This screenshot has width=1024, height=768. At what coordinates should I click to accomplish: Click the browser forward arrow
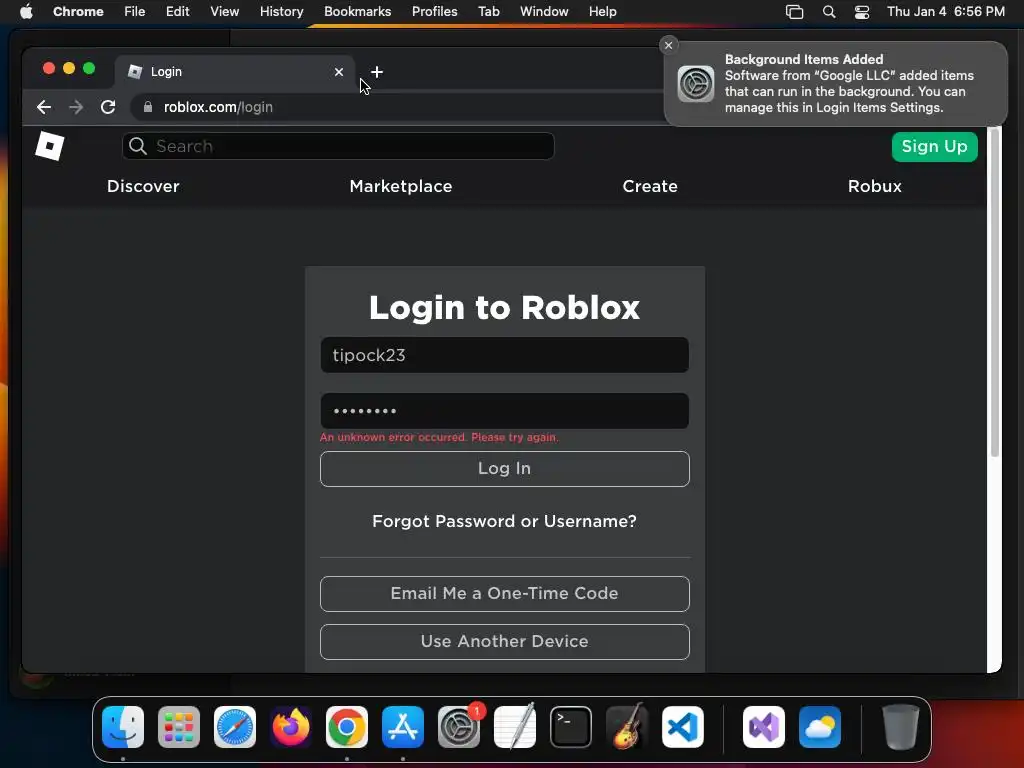pos(76,107)
